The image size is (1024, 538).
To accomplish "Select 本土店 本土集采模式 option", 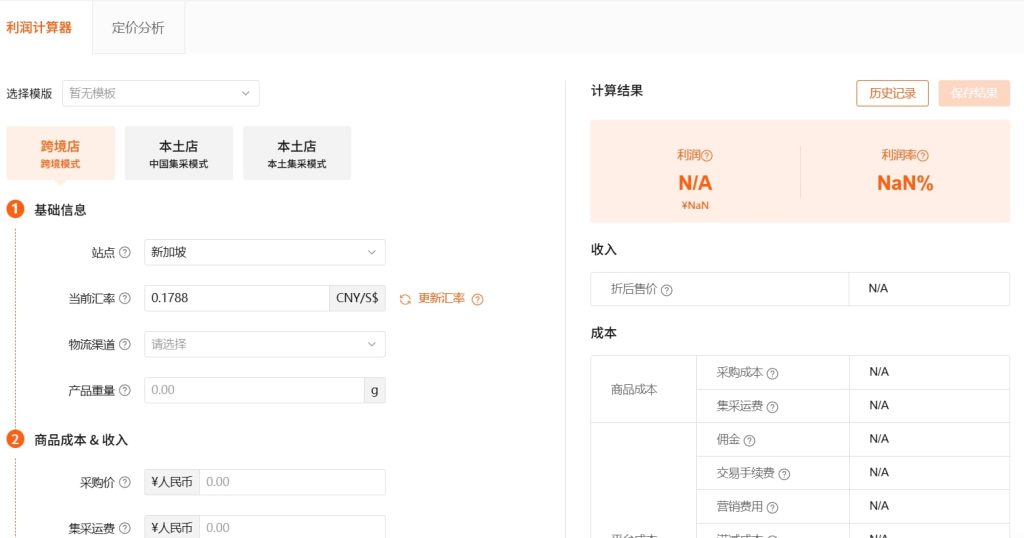I will (x=296, y=153).
